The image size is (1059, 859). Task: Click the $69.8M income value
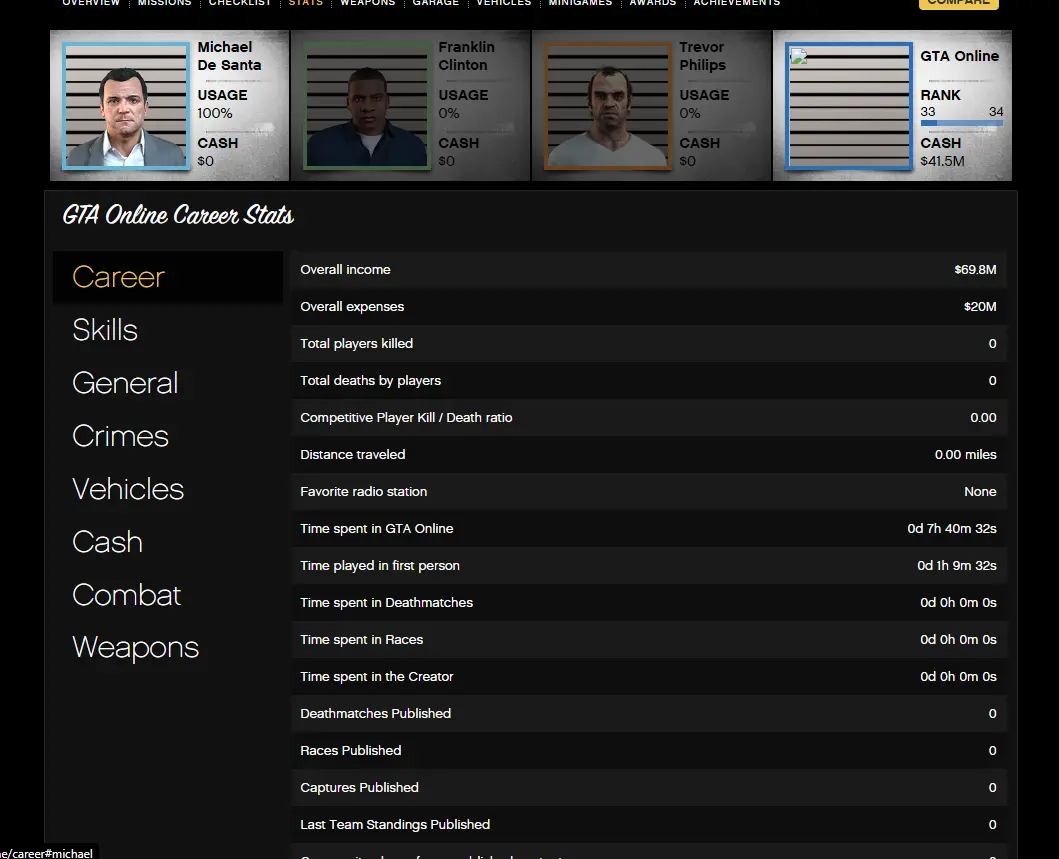(975, 269)
